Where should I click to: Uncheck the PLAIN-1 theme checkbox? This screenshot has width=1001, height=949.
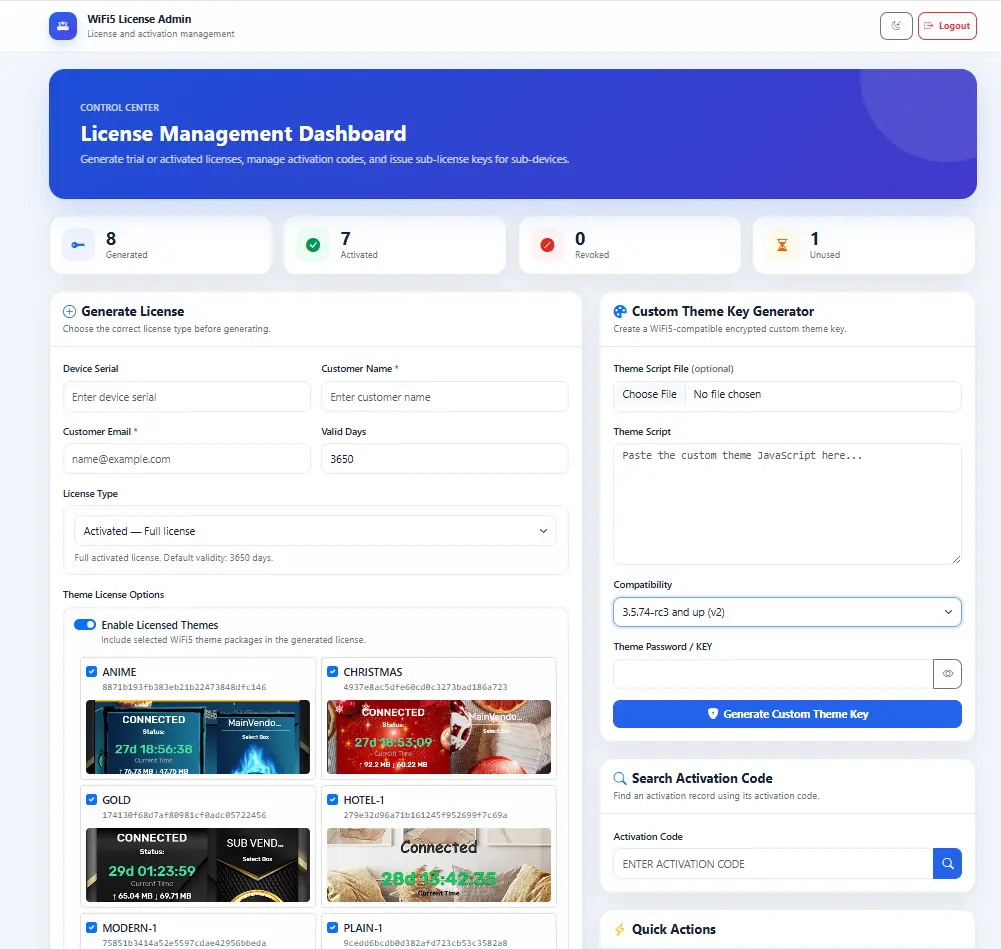pos(333,928)
